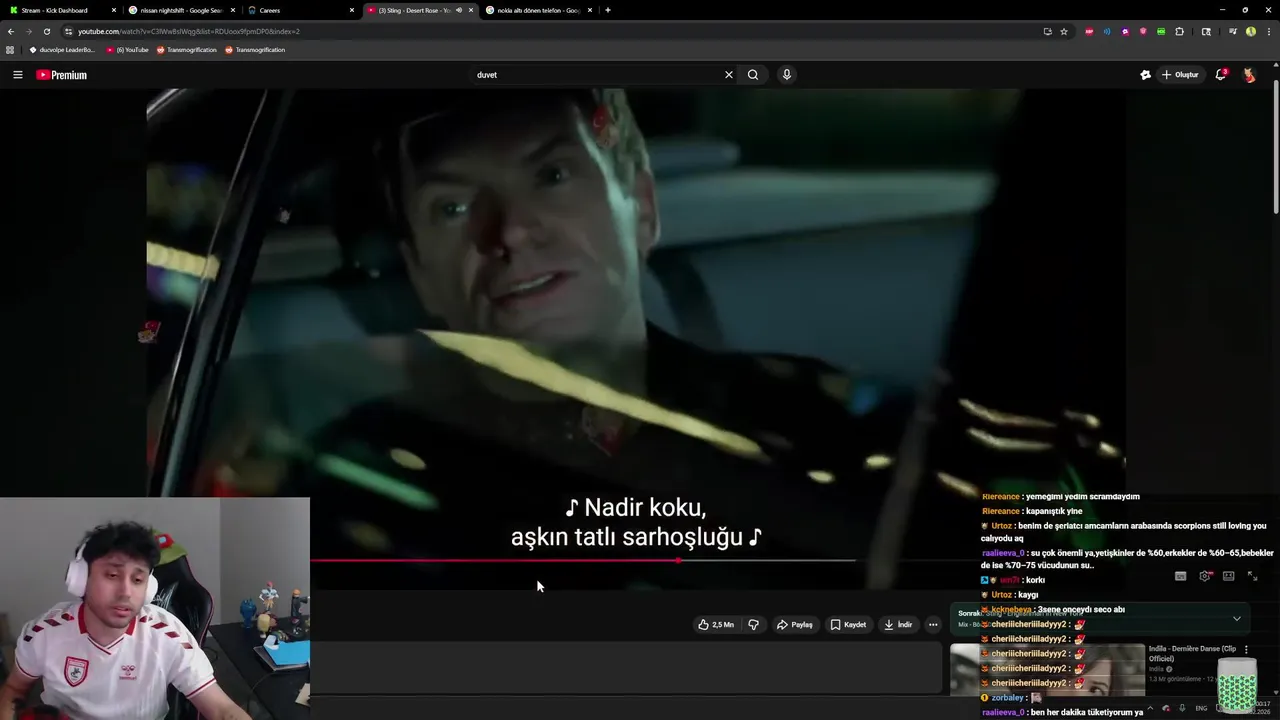1280x720 pixels.
Task: Dislike the video
Action: [754, 625]
